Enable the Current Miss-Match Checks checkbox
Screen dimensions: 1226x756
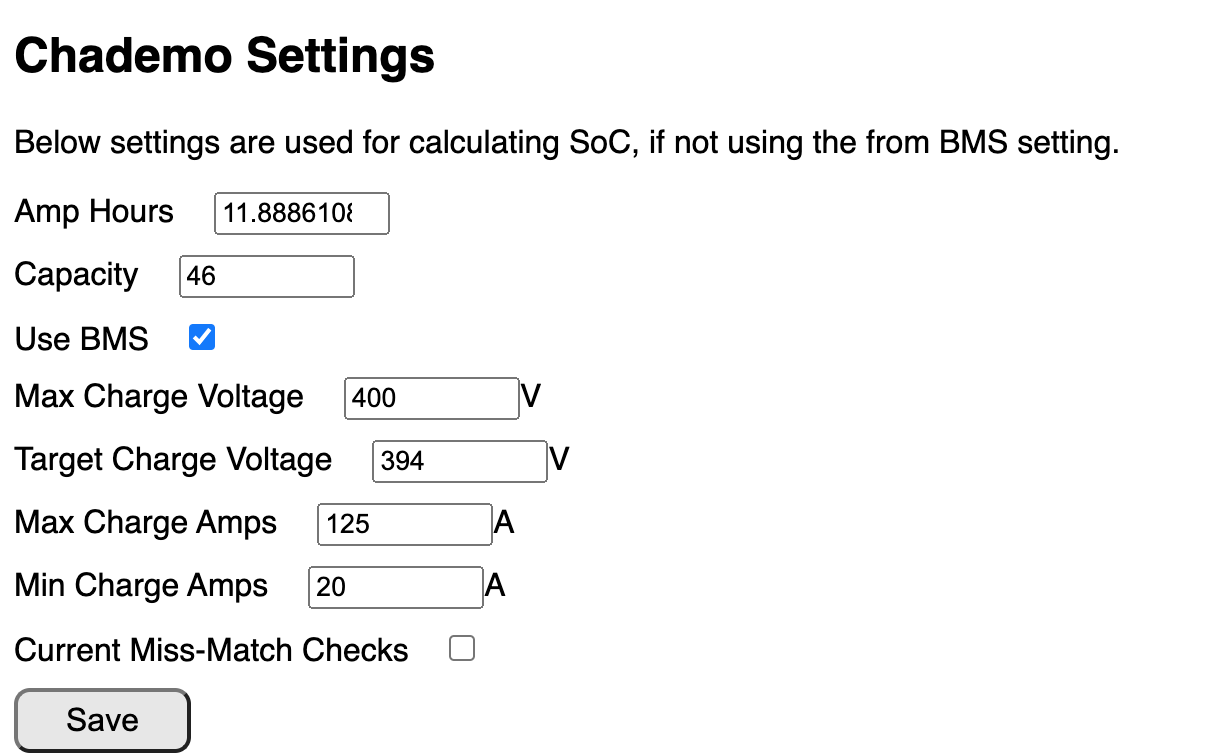[x=462, y=649]
